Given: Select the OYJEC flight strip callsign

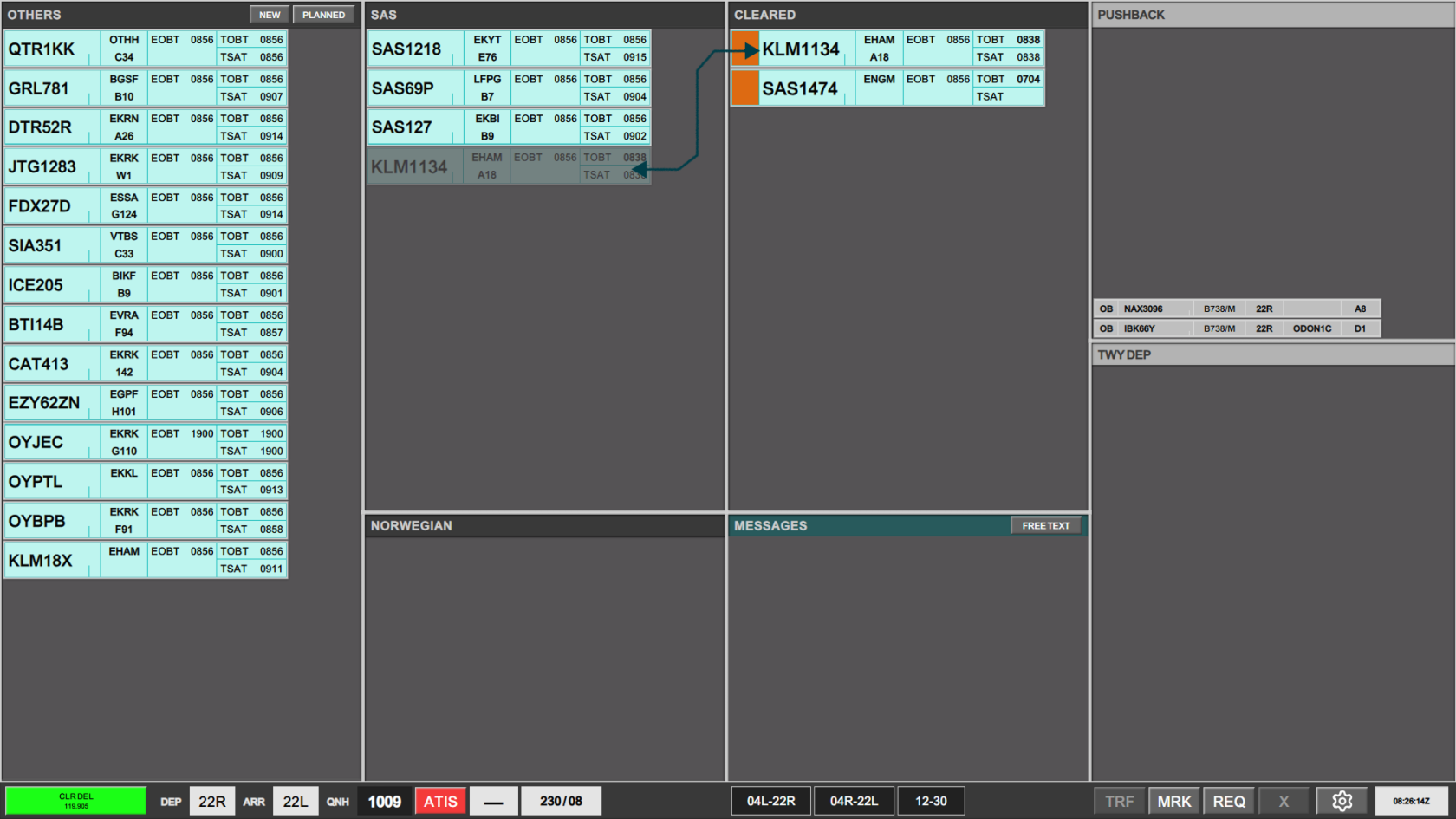Looking at the screenshot, I should coord(36,442).
